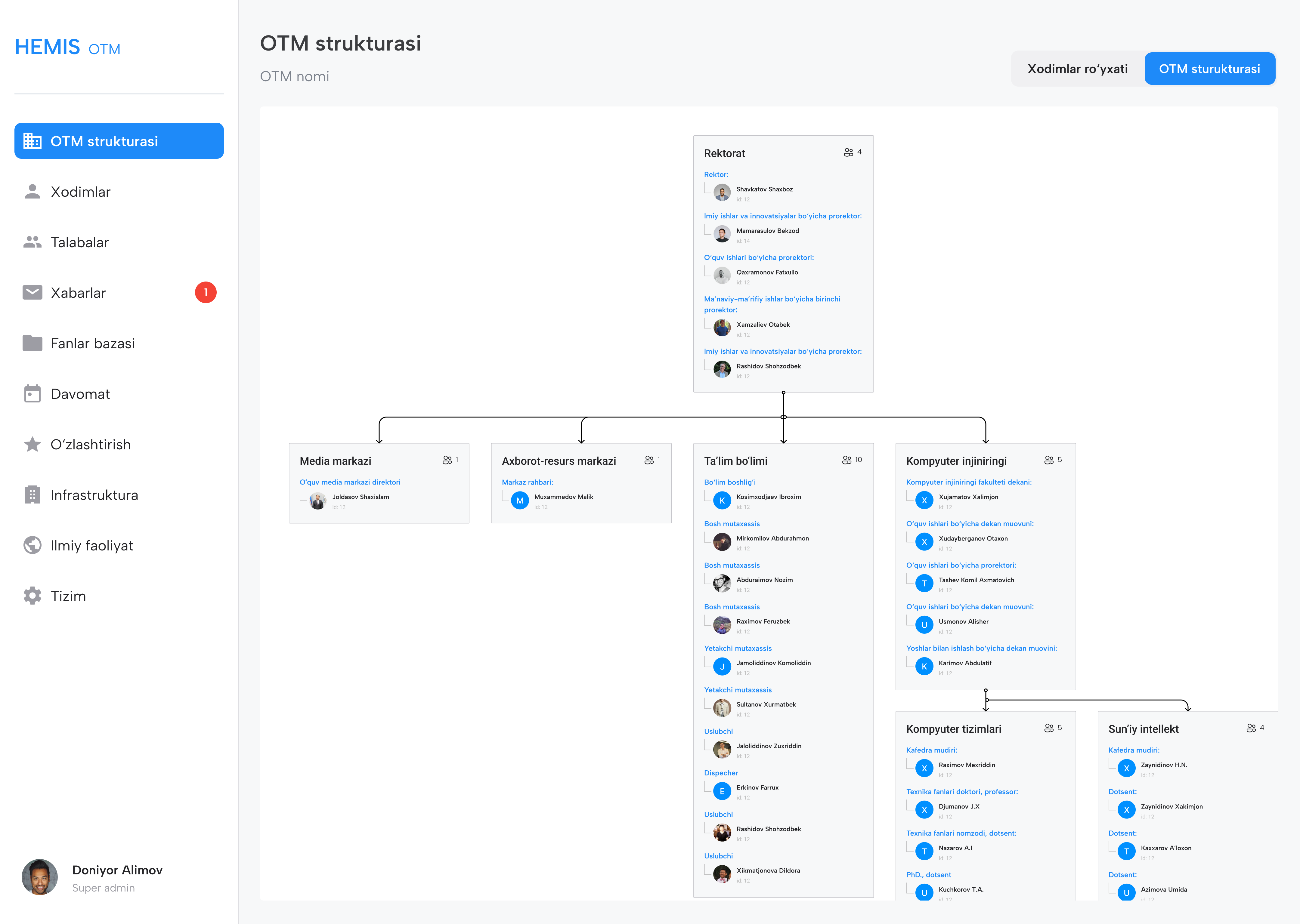This screenshot has width=1300, height=924.
Task: Click Shavkatov Shaxboz's avatar photo
Action: 722,193
